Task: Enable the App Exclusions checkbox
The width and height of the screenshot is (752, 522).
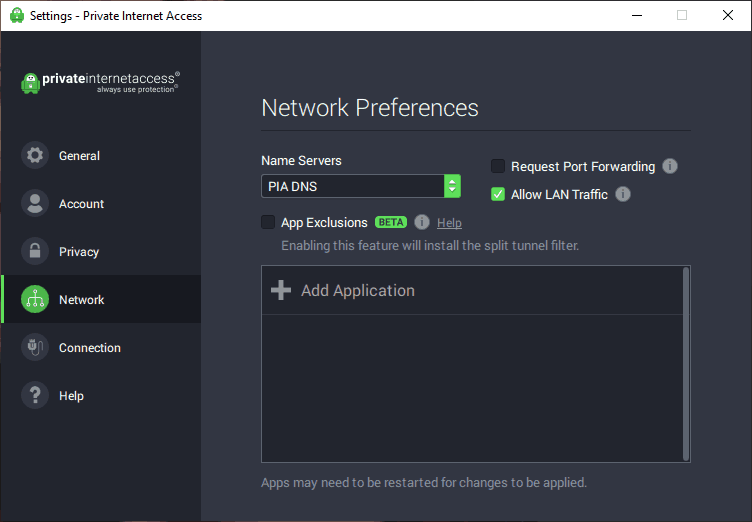Action: pyautogui.click(x=268, y=222)
